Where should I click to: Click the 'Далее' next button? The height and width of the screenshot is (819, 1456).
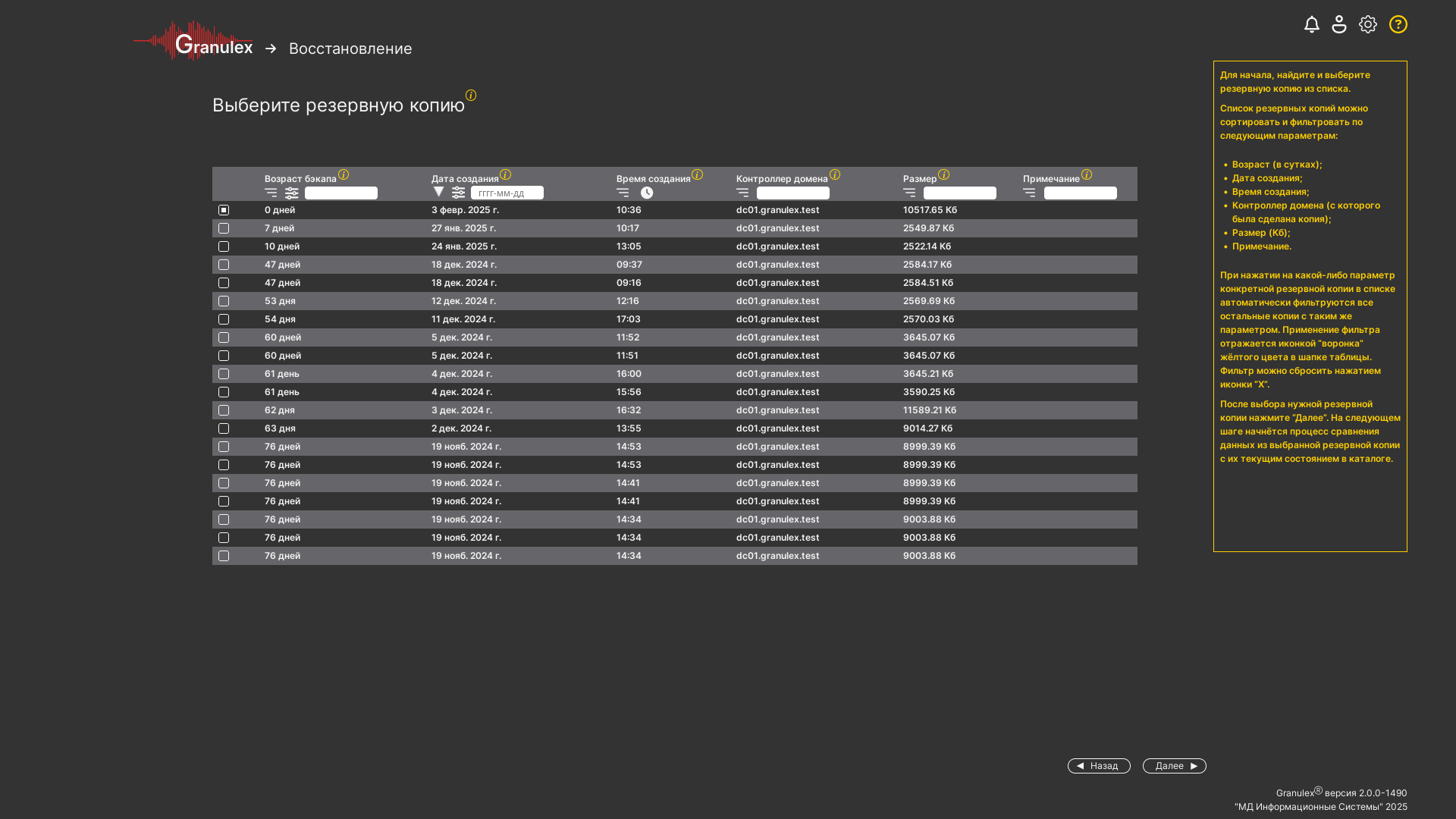(x=1175, y=766)
